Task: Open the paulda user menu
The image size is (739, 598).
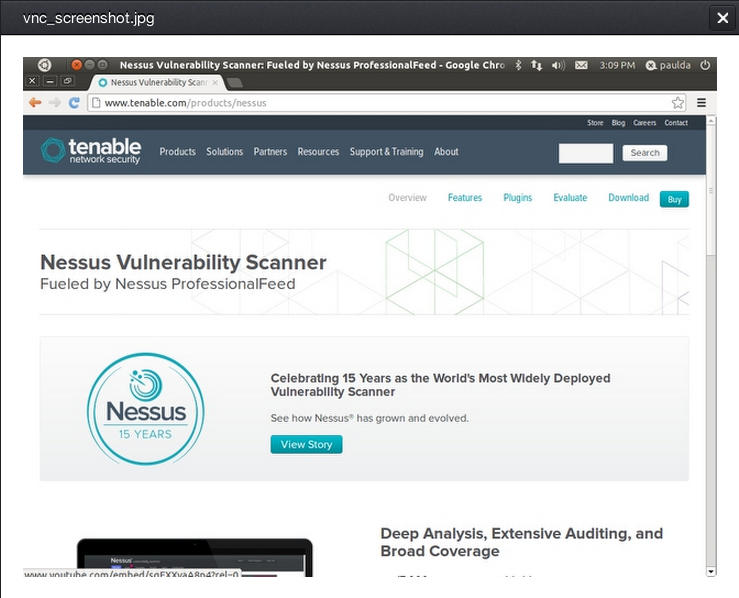Action: [x=668, y=65]
